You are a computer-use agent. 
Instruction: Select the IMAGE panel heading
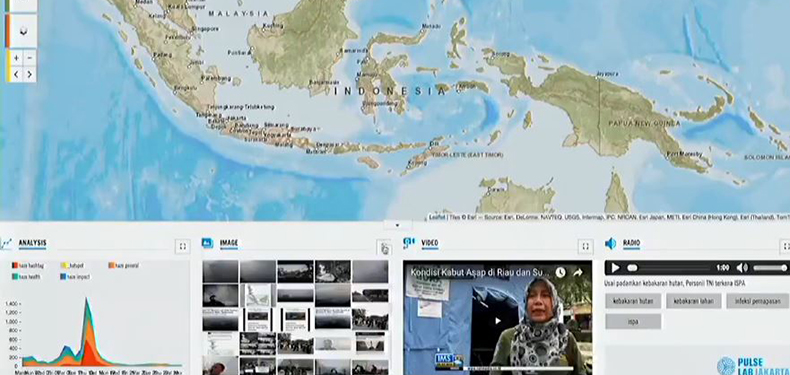[x=229, y=243]
